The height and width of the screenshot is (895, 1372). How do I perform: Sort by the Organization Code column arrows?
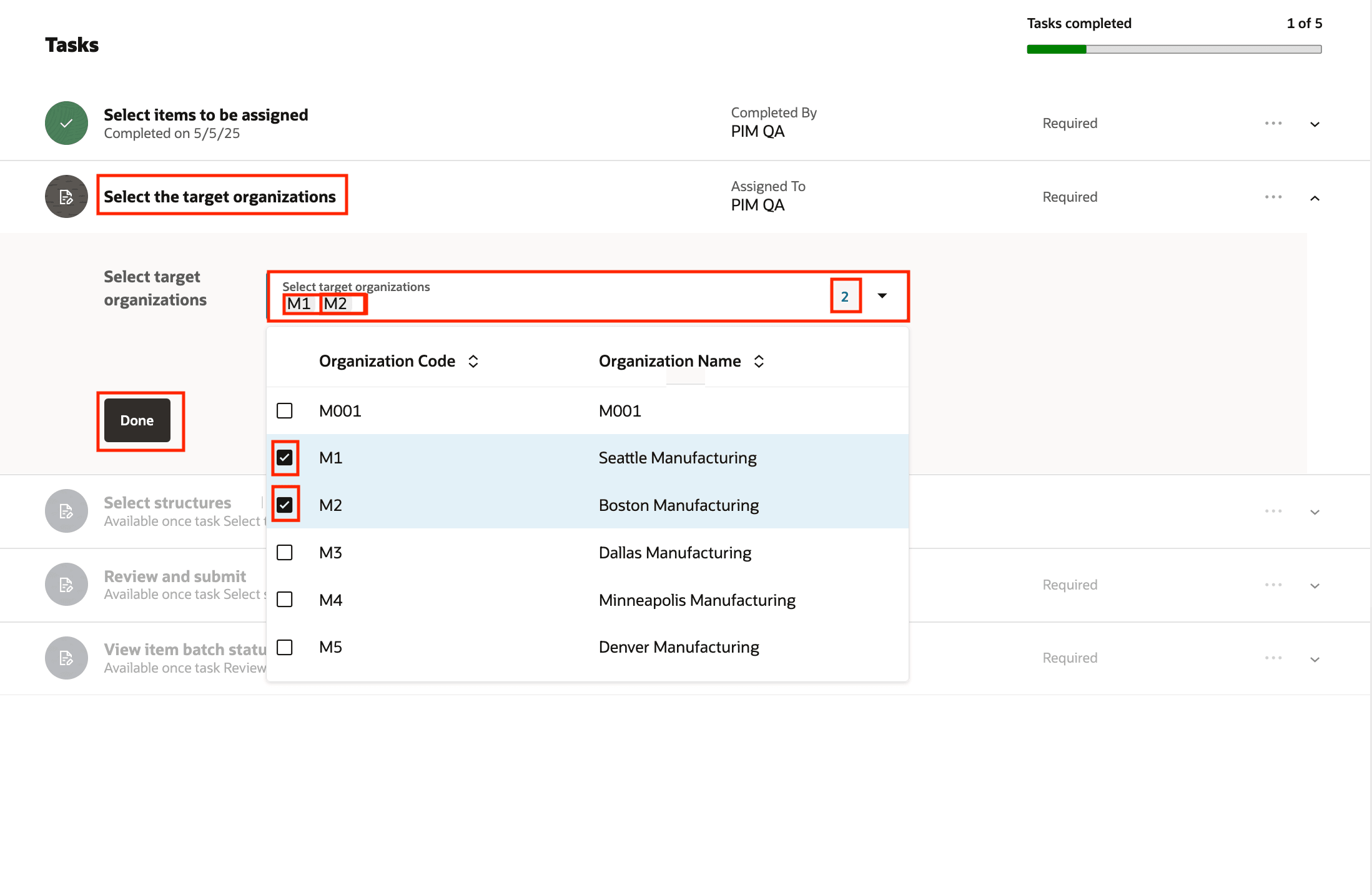[473, 361]
